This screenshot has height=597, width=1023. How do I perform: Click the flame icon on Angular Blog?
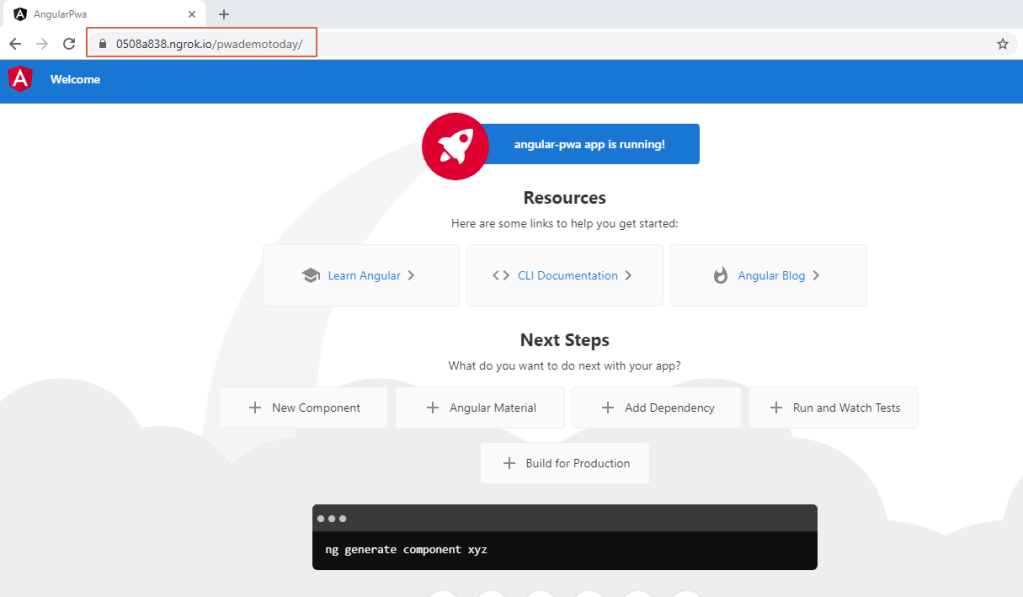[720, 276]
